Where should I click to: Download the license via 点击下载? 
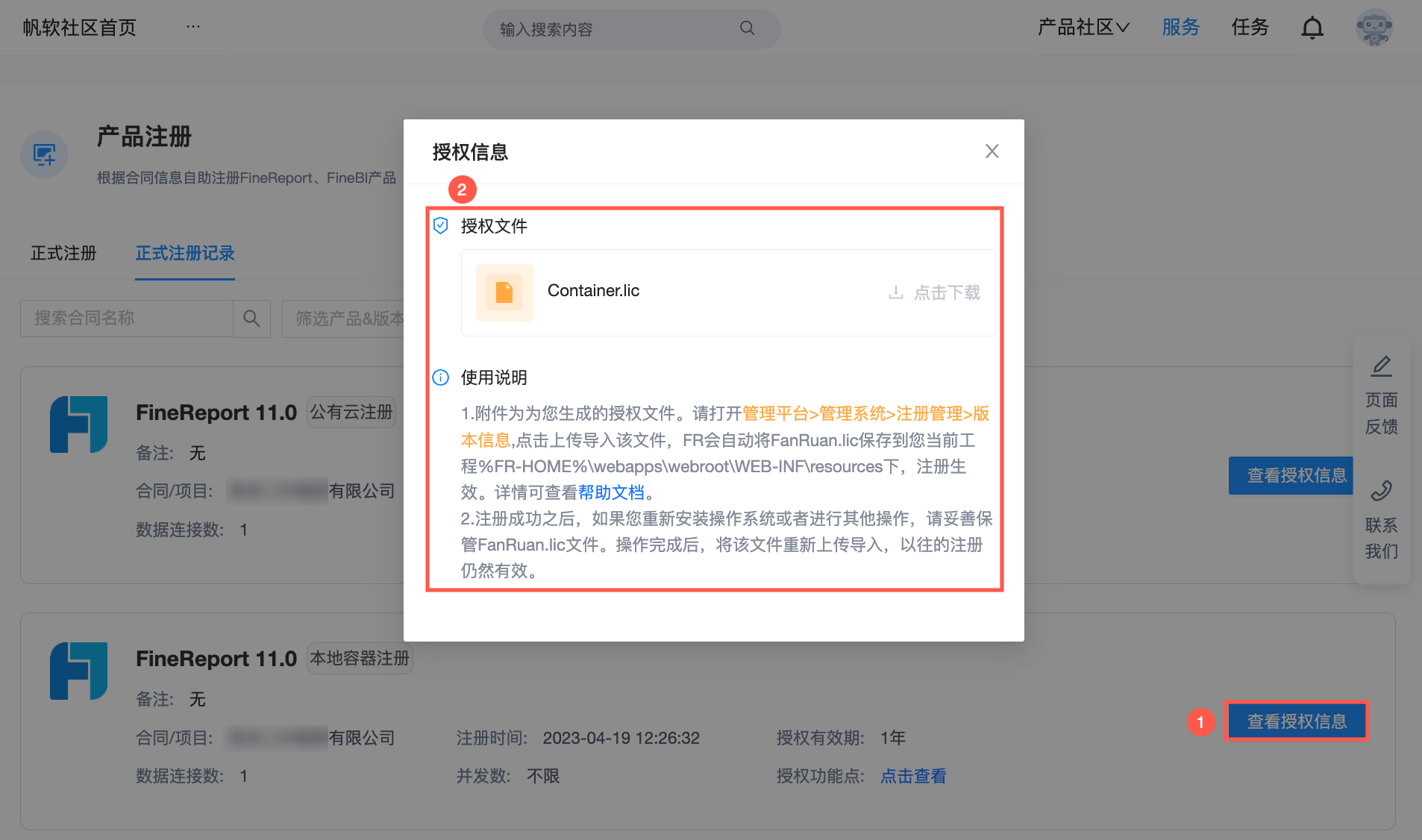click(934, 292)
